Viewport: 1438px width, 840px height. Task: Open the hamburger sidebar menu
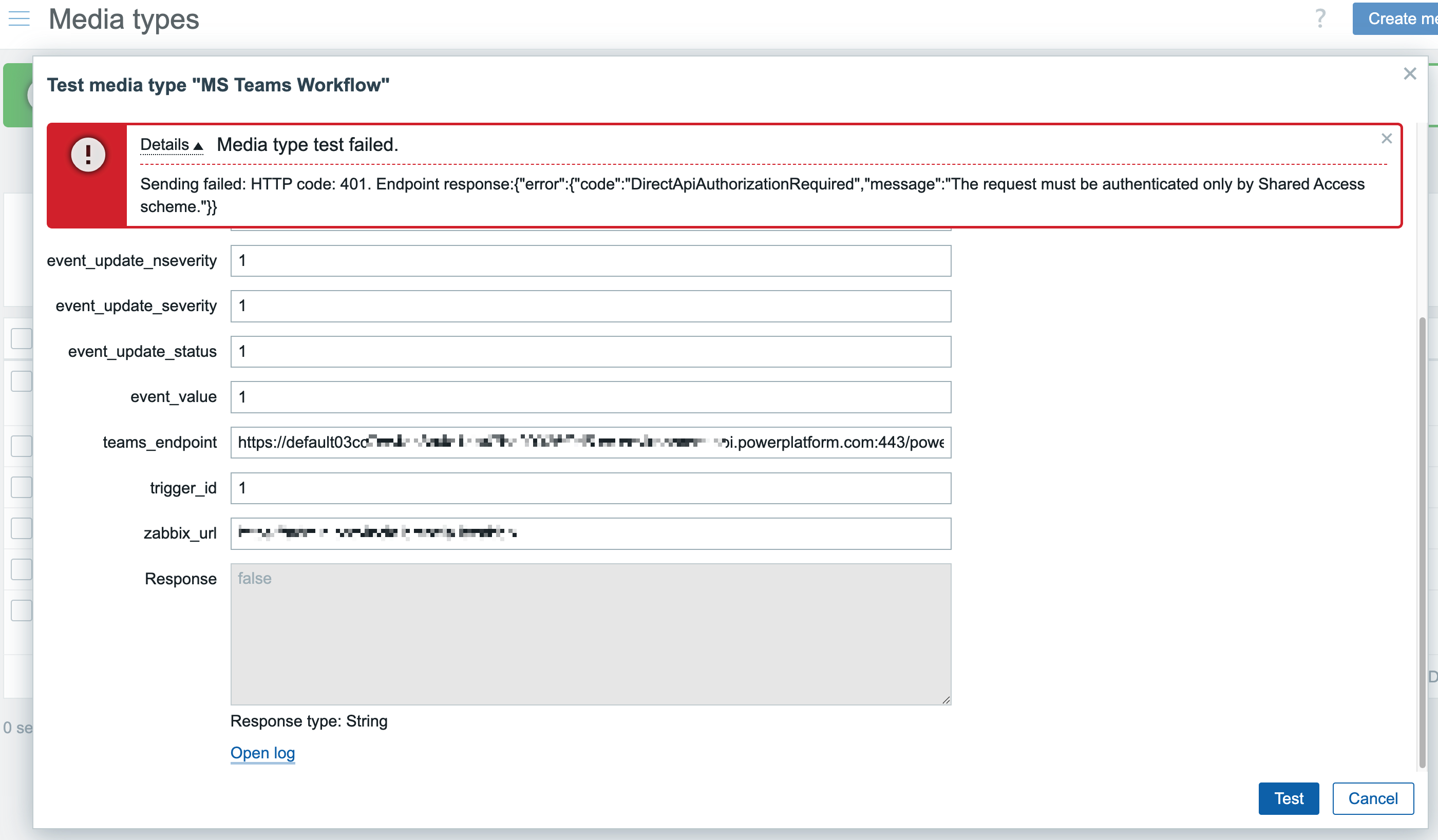point(19,19)
